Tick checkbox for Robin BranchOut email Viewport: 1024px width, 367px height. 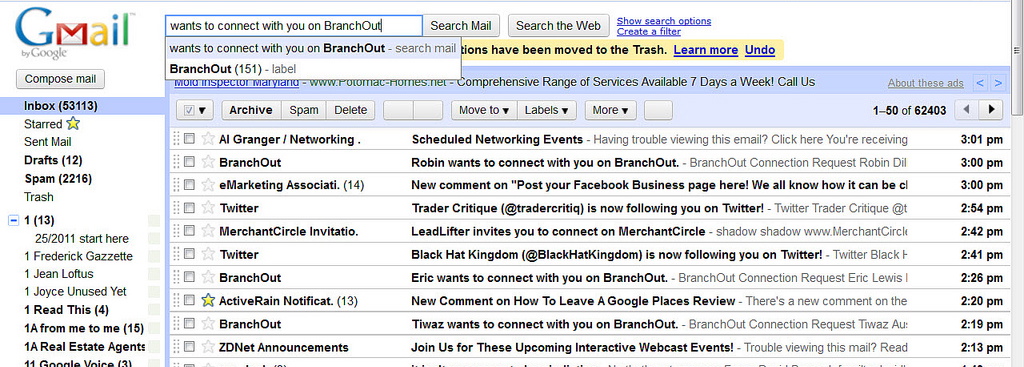coord(189,161)
